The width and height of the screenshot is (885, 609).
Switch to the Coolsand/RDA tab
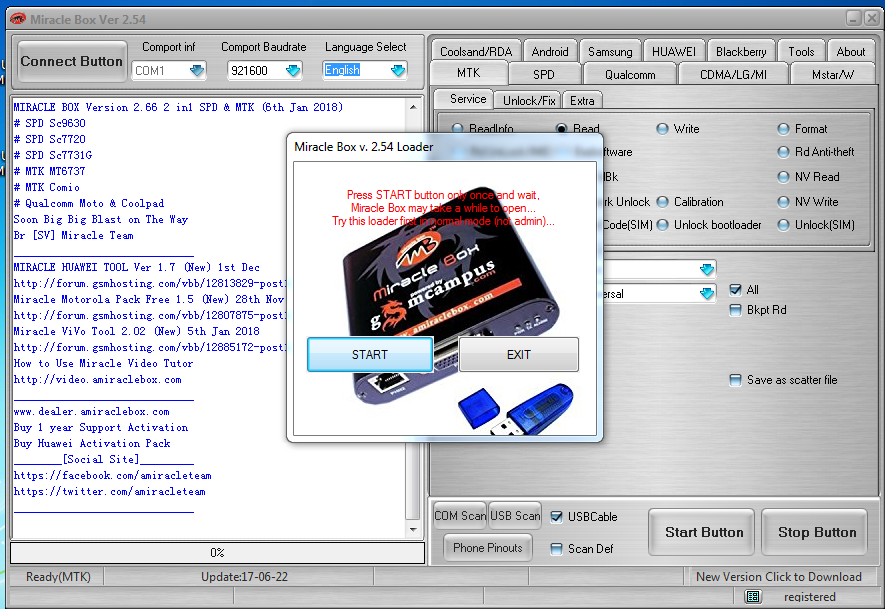[476, 52]
